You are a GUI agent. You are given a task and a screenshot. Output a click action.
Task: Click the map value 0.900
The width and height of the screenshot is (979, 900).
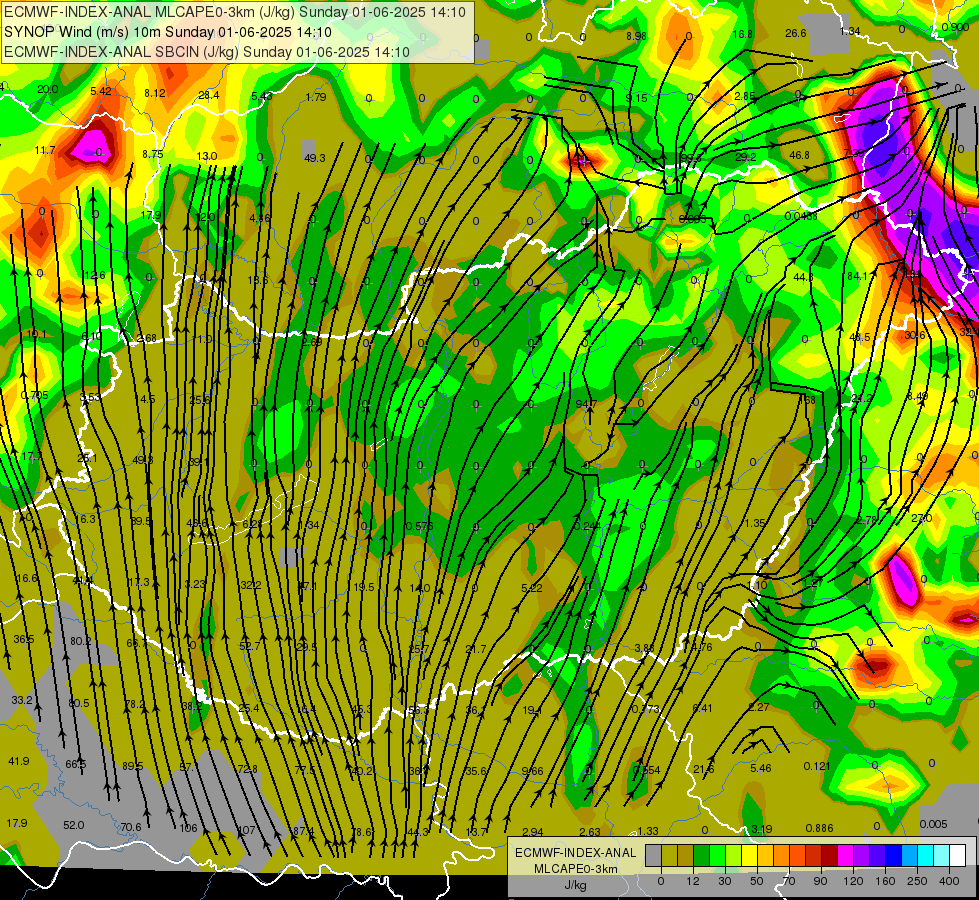(x=955, y=27)
